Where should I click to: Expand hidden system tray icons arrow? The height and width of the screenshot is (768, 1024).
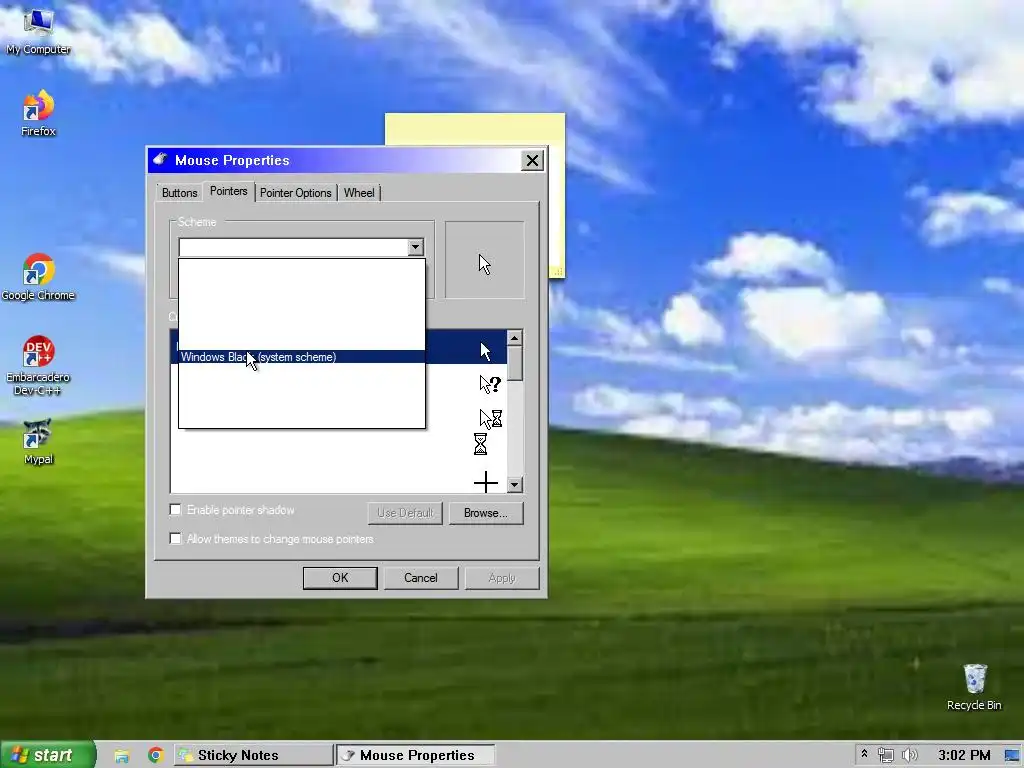click(x=864, y=754)
